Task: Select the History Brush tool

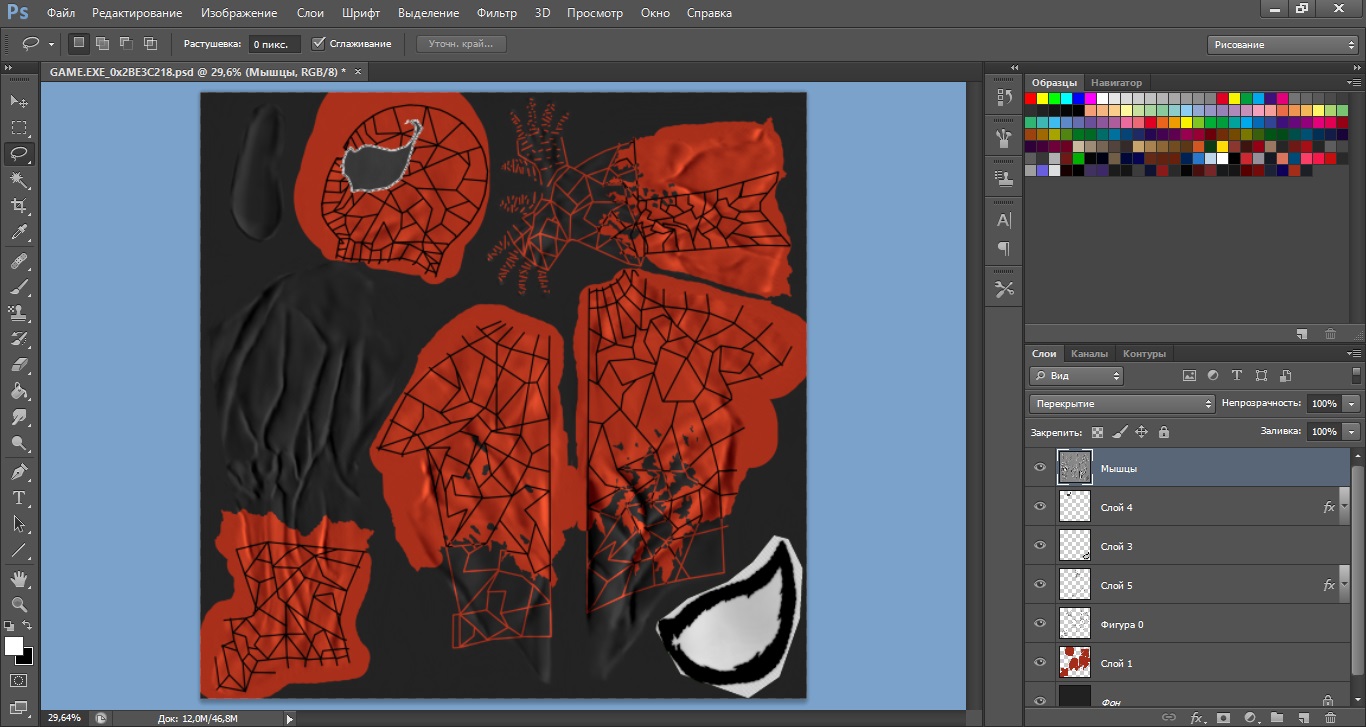Action: click(x=19, y=339)
